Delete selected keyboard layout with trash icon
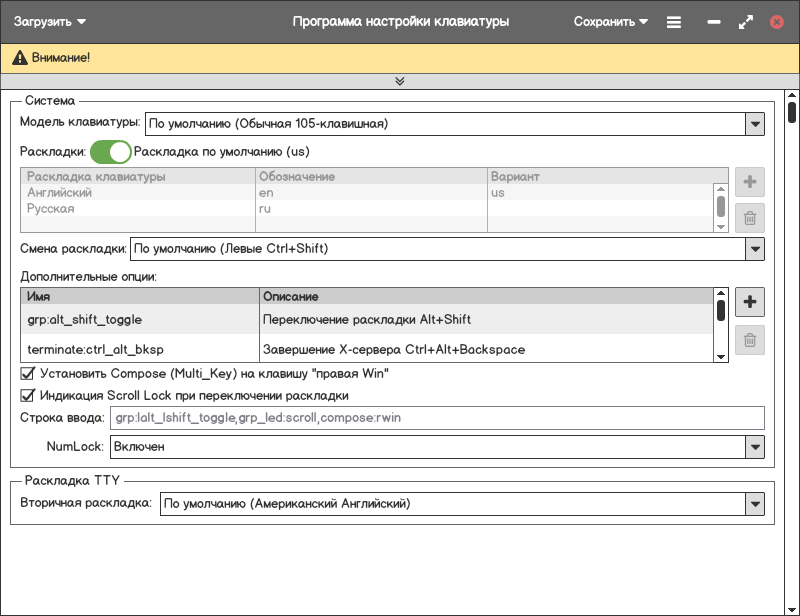800x616 pixels. (750, 218)
